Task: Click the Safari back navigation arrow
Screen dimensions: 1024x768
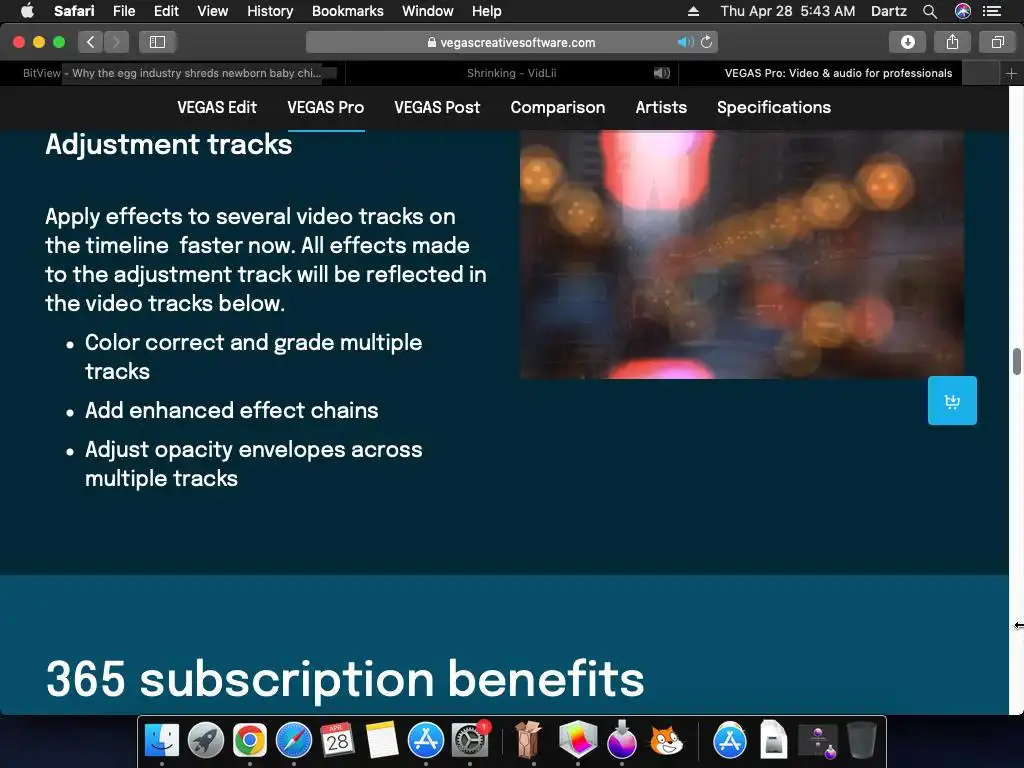Action: click(x=91, y=42)
